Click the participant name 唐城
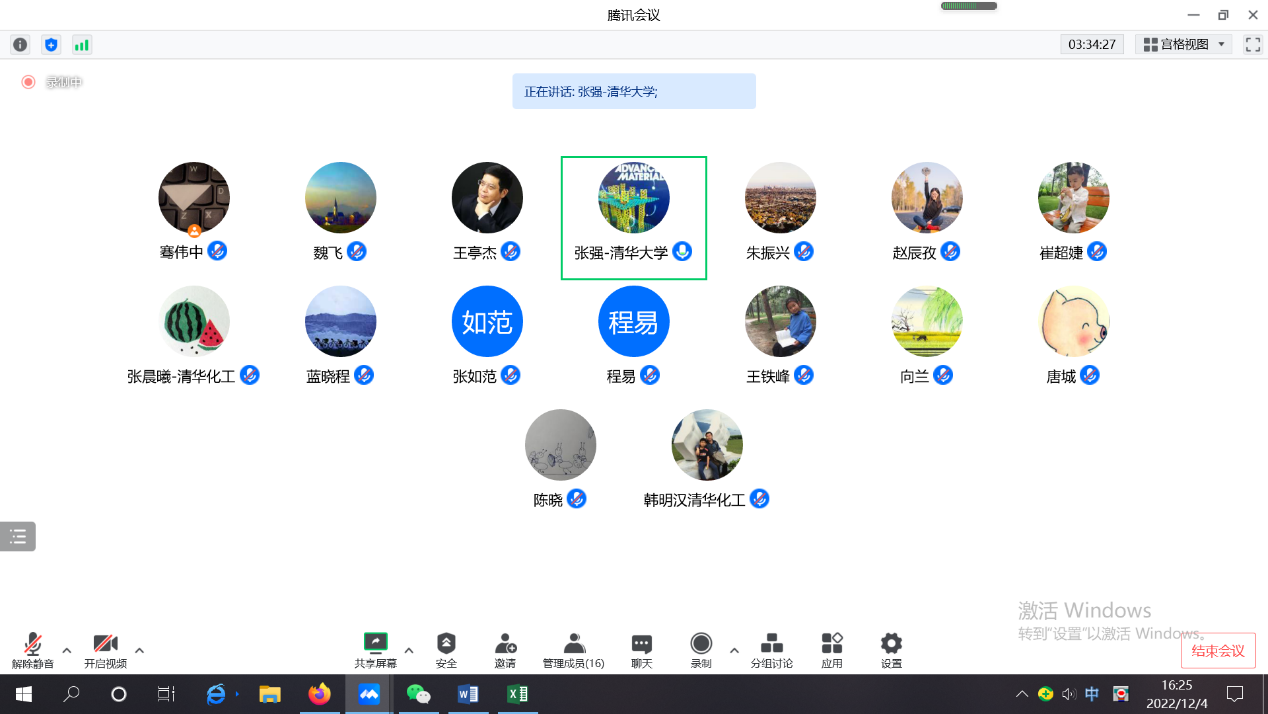1268x714 pixels. [x=1061, y=376]
